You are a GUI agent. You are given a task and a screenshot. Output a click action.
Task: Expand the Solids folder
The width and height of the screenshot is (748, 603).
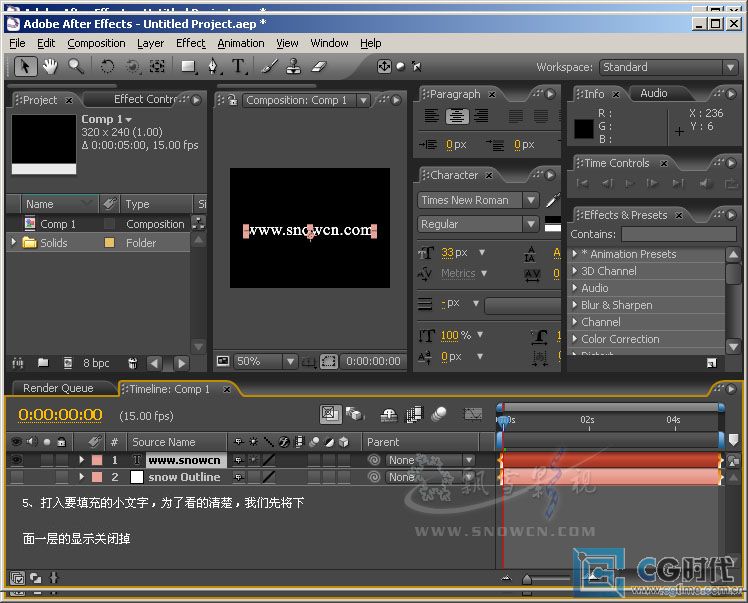[x=13, y=242]
